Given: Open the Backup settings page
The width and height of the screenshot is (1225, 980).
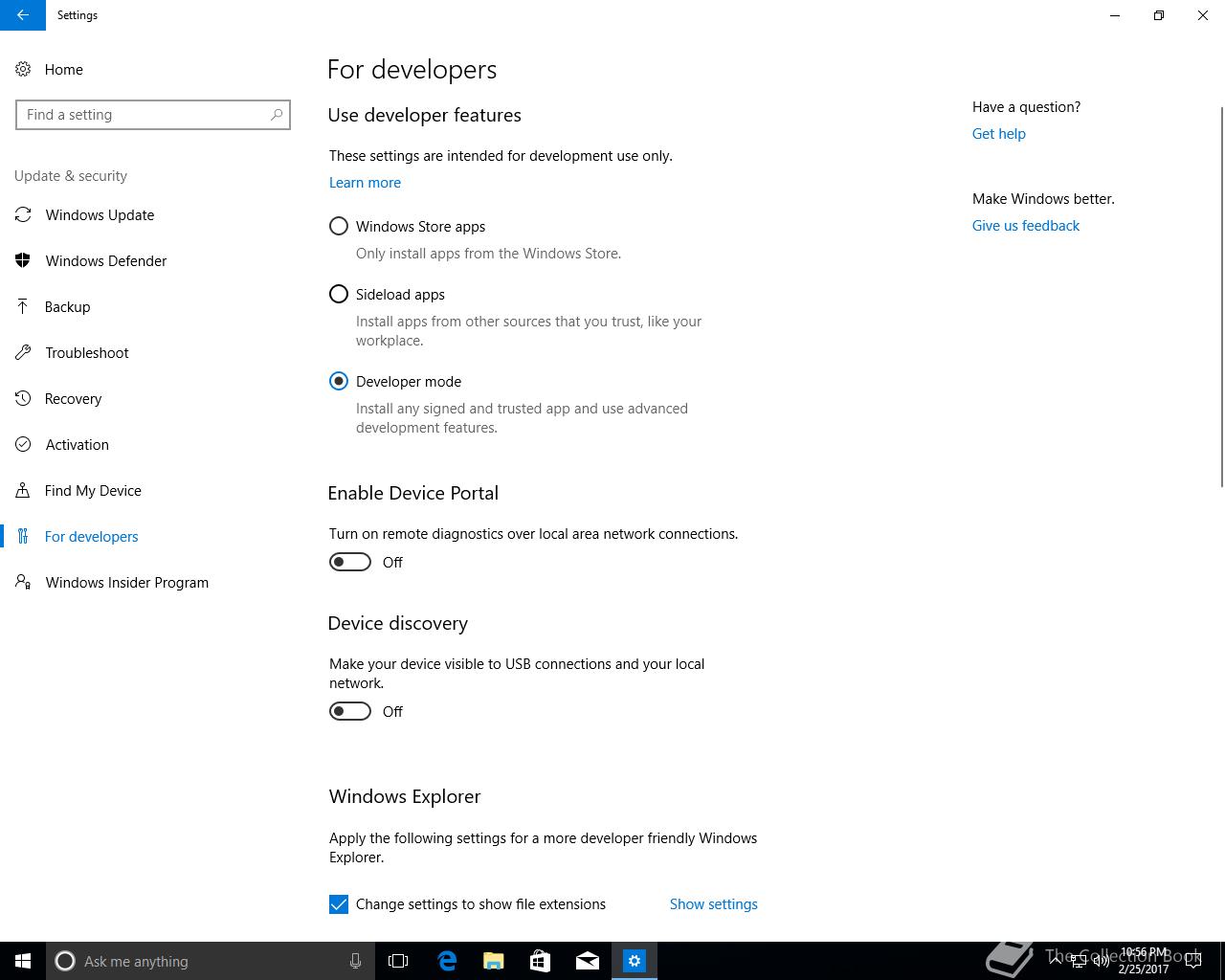Looking at the screenshot, I should [67, 306].
